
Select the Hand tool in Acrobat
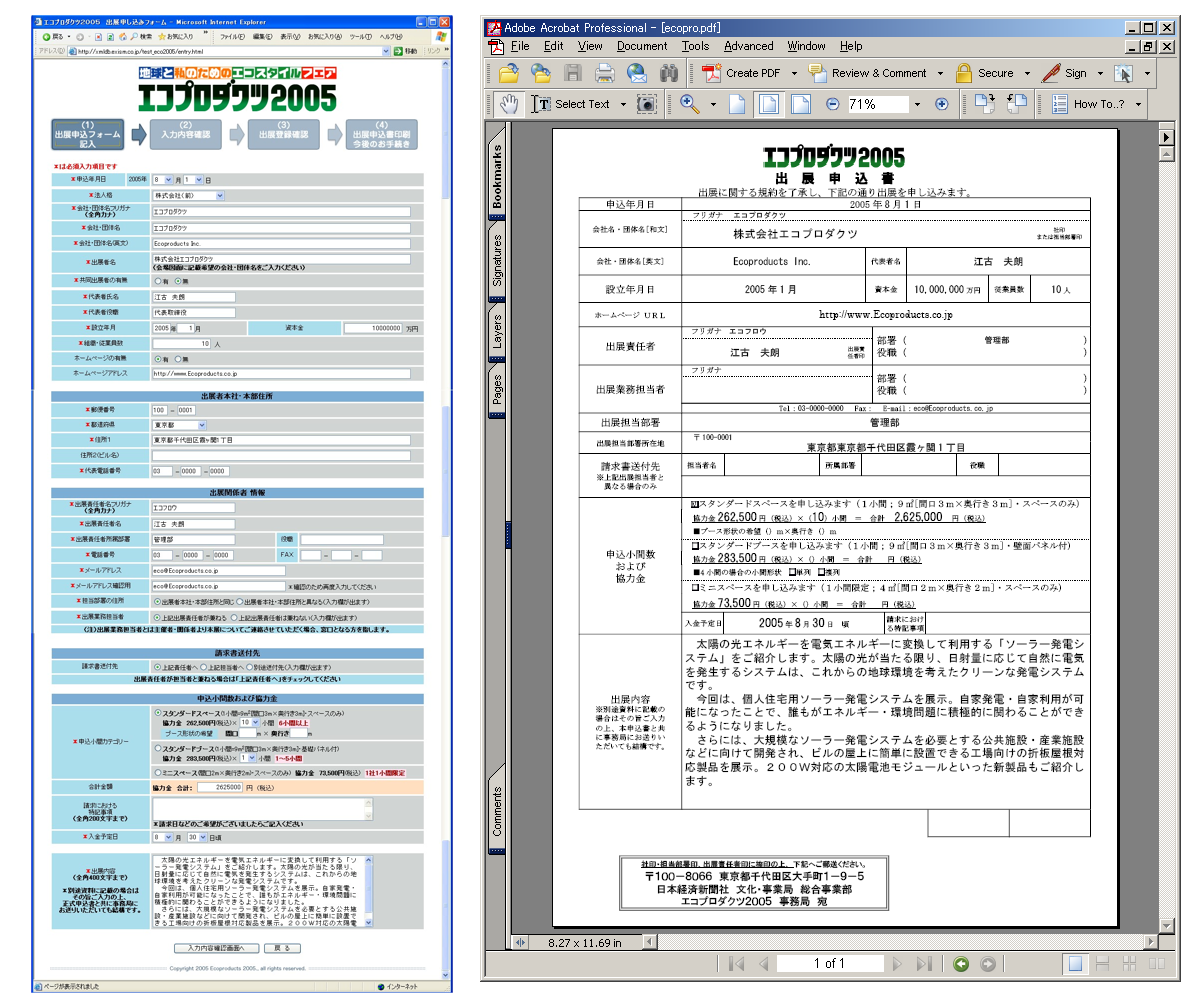coord(509,103)
